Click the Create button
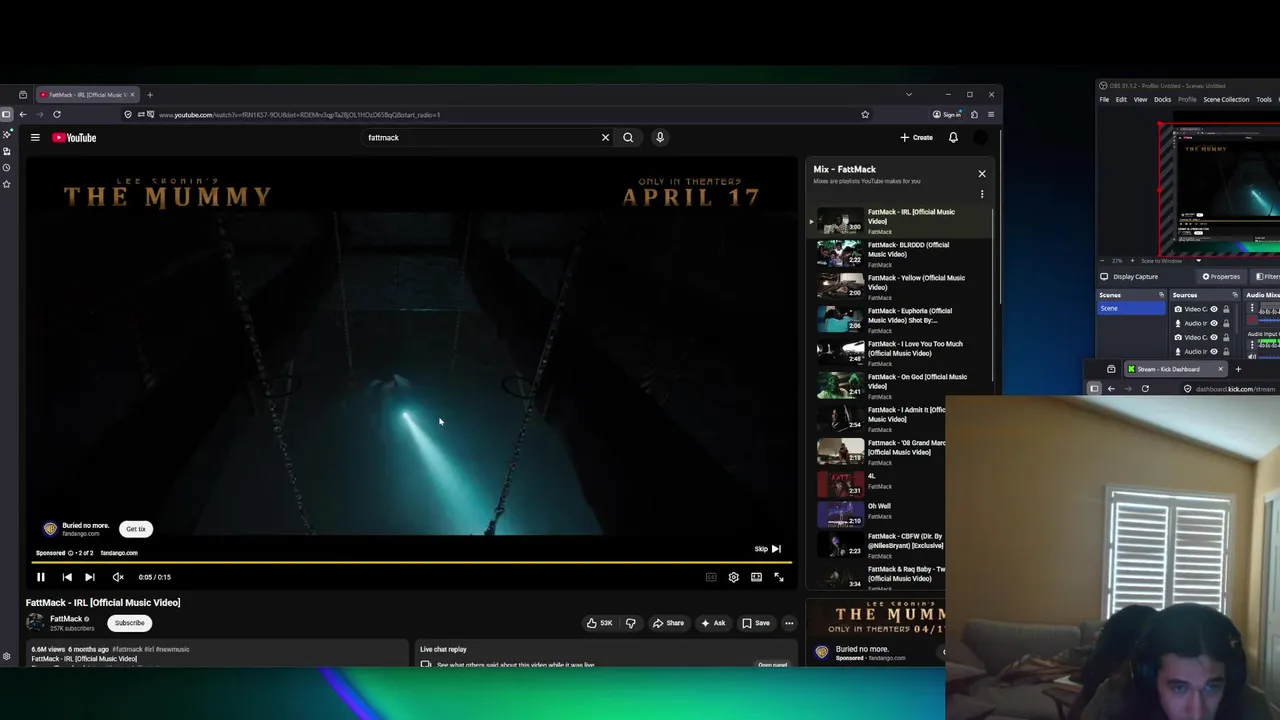The height and width of the screenshot is (720, 1280). click(917, 138)
